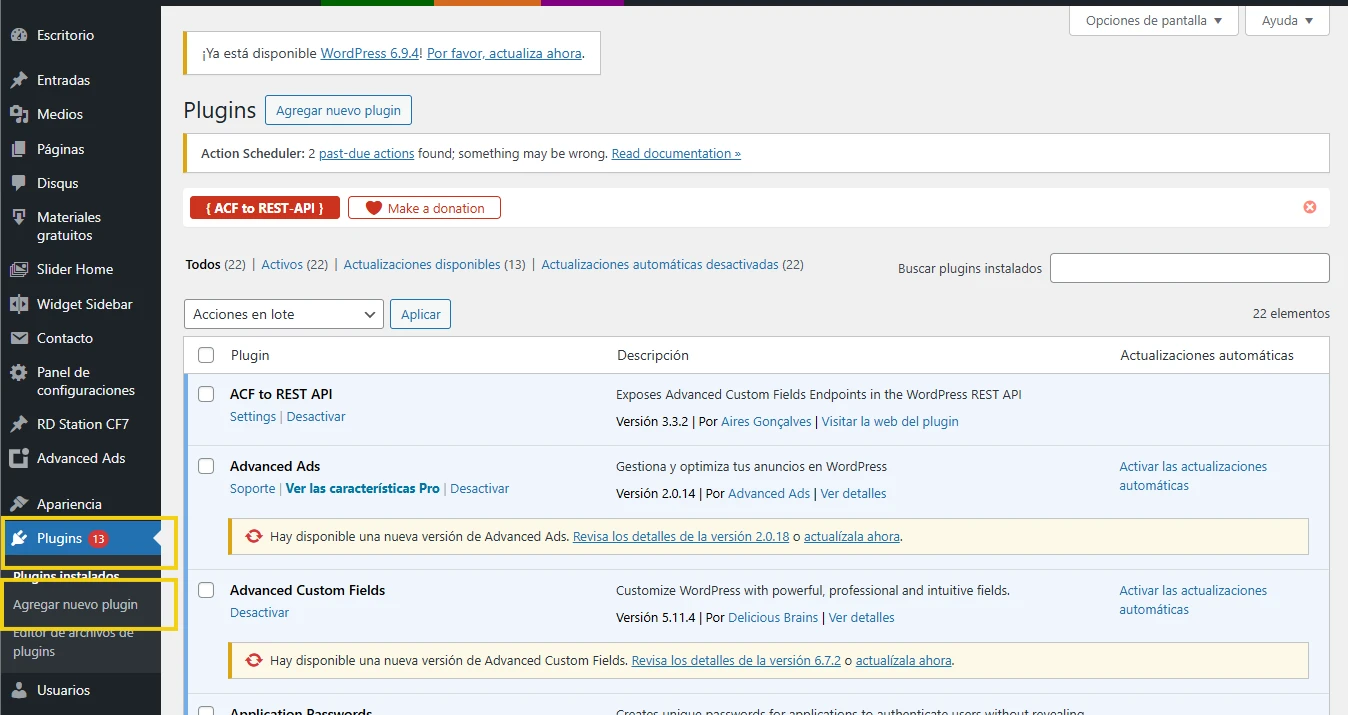1348x715 pixels.
Task: Open the Escritorio dashboard icon
Action: click(22, 35)
